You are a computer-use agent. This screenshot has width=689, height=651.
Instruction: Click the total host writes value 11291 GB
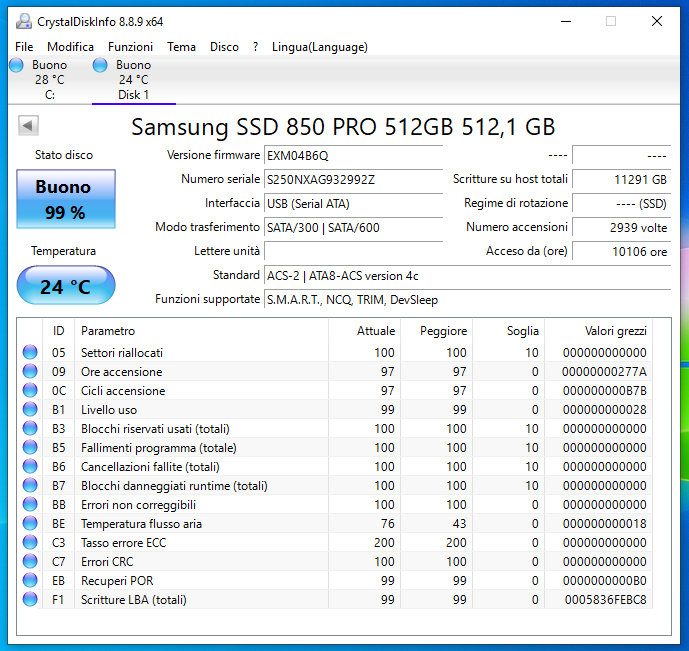point(621,180)
